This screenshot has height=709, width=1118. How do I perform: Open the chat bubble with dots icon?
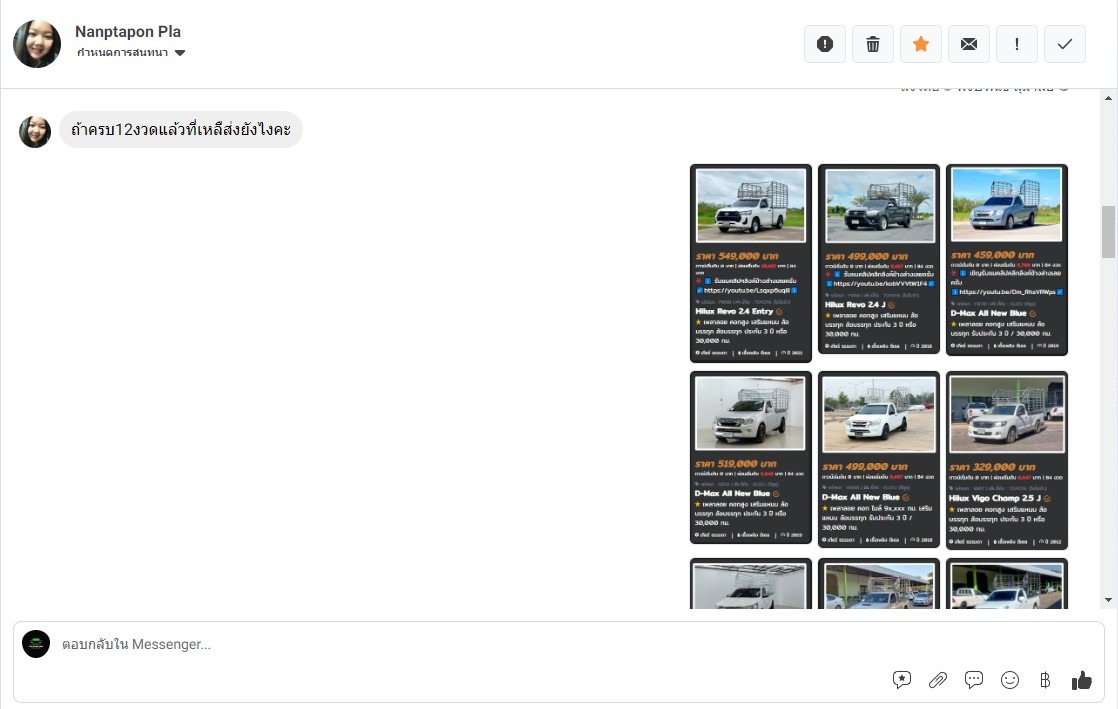[974, 680]
